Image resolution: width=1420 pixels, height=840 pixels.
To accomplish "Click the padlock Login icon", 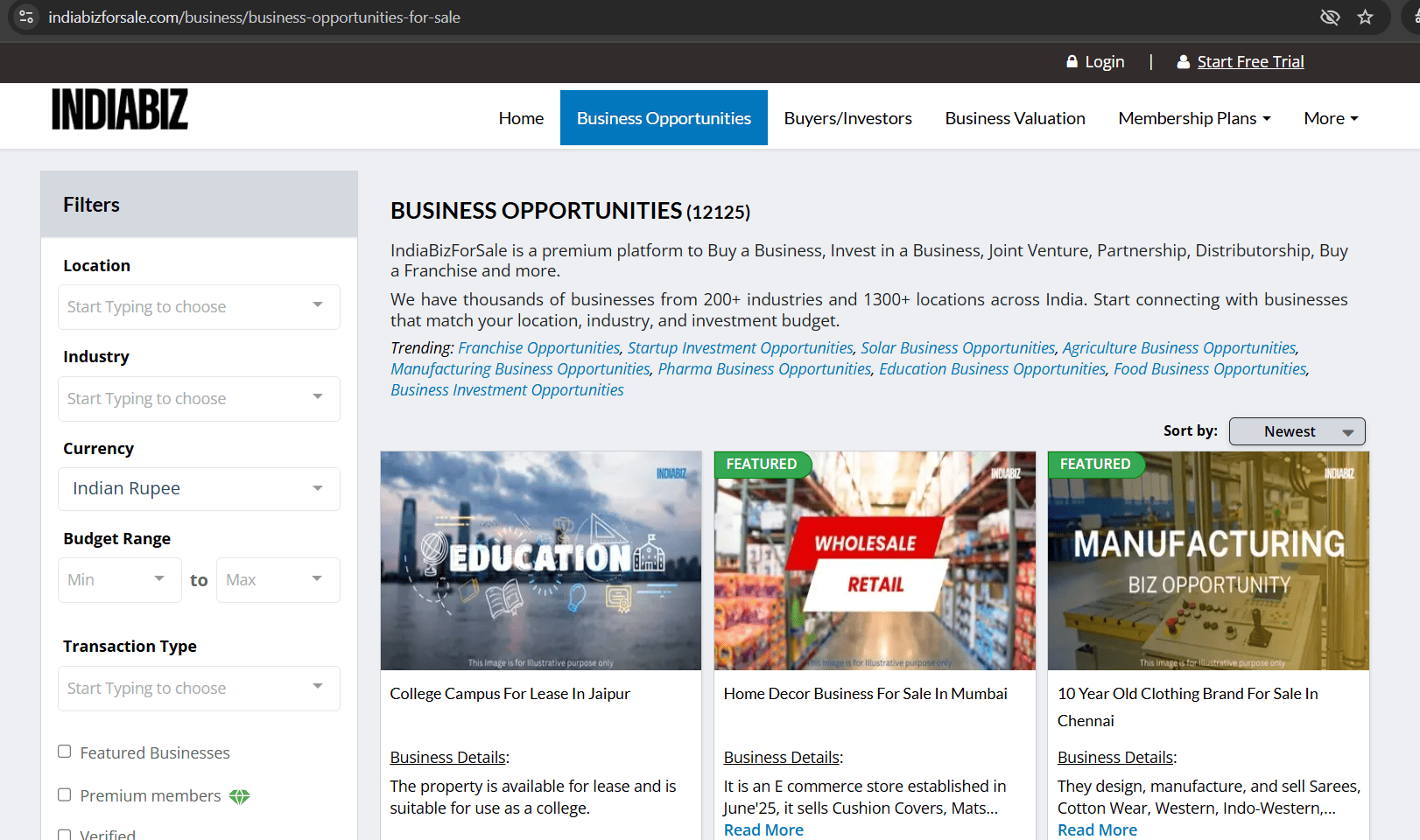I will click(x=1072, y=62).
